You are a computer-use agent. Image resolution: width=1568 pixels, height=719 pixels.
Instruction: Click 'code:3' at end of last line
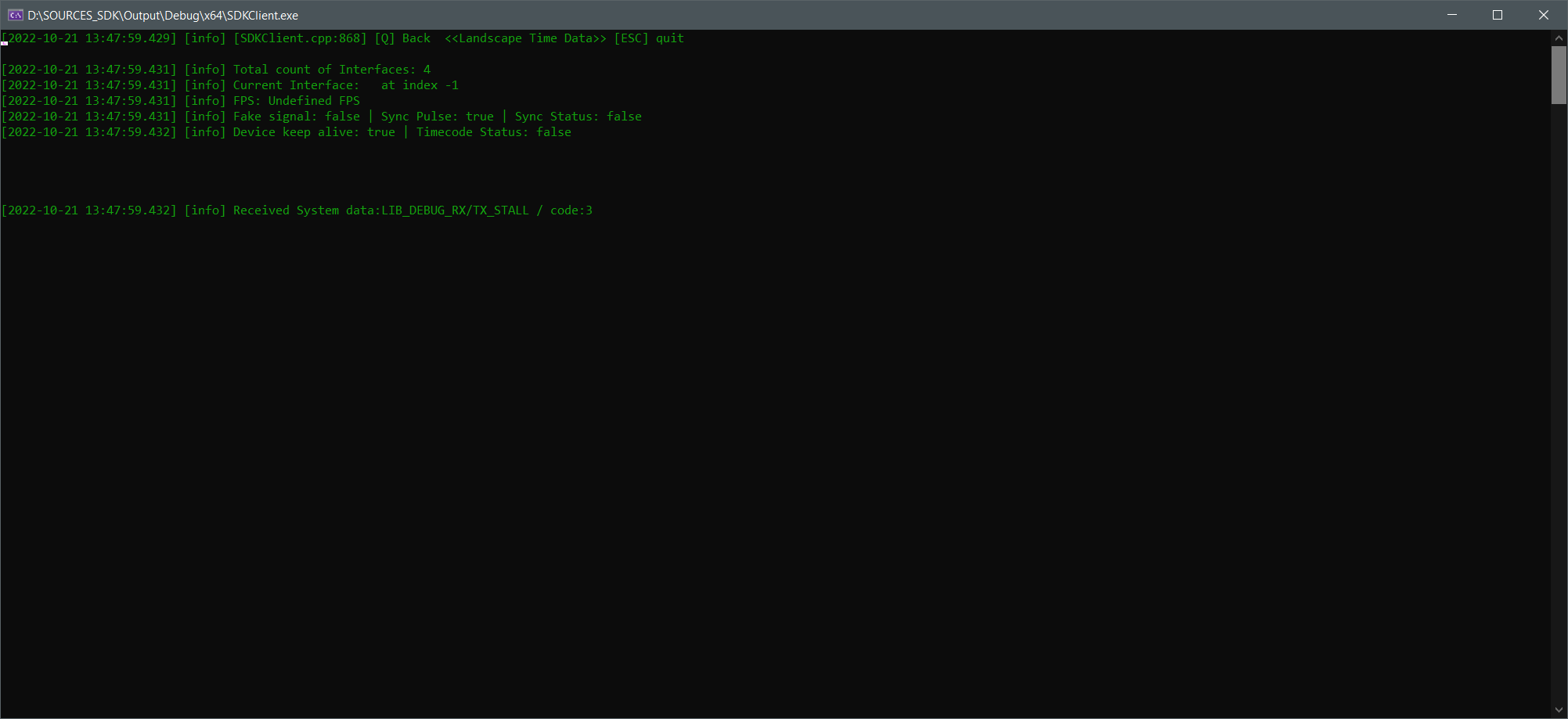click(571, 210)
